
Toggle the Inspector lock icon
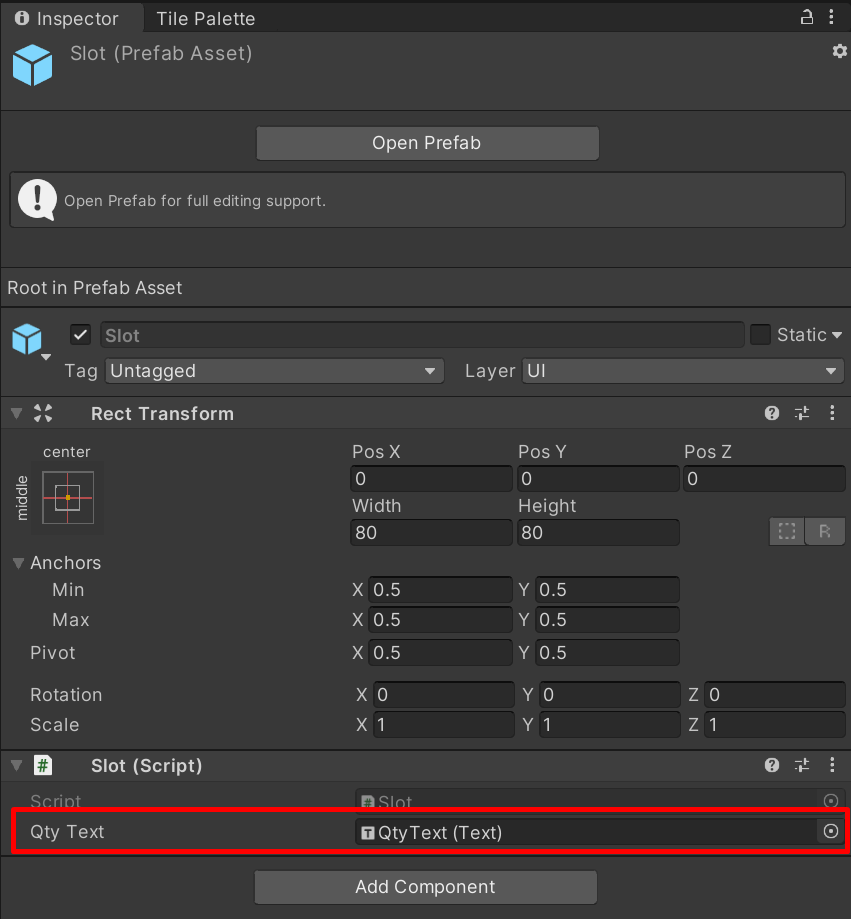click(806, 18)
